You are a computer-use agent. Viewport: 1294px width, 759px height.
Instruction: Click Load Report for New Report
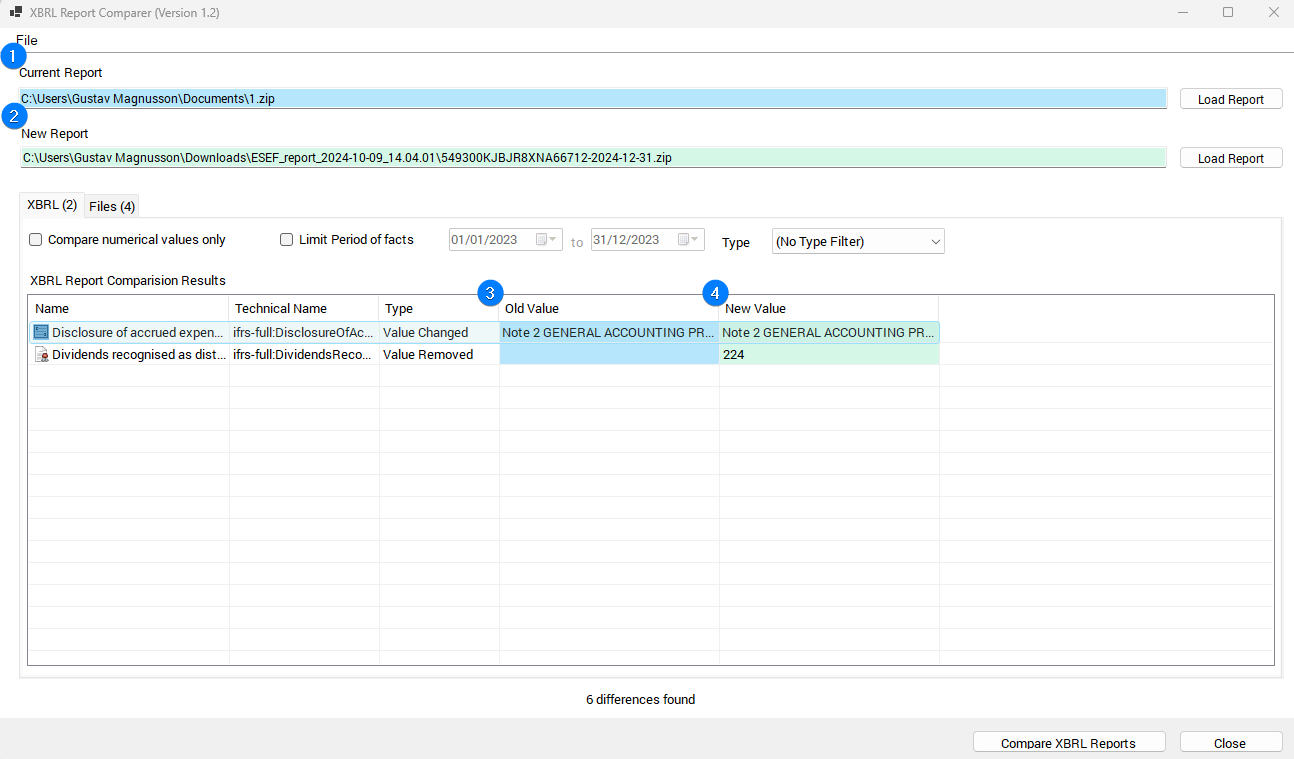click(1231, 158)
